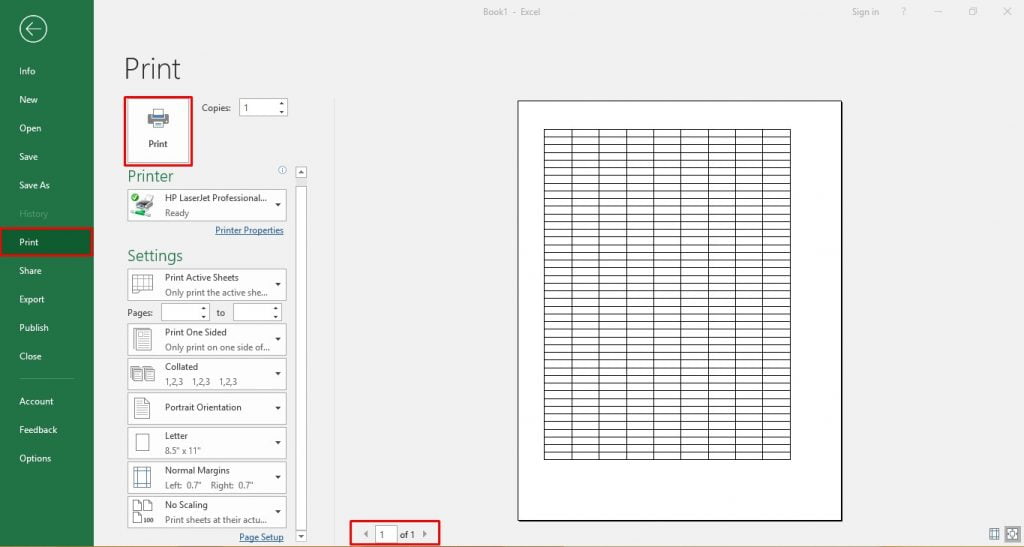
Task: Open the Page Setup link
Action: click(x=261, y=537)
